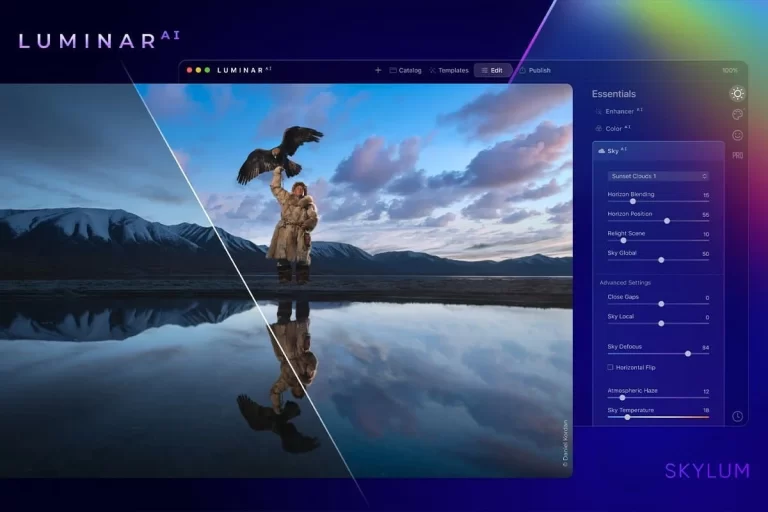Click the green maximize window button
Image resolution: width=768 pixels, height=512 pixels.
pos(207,71)
